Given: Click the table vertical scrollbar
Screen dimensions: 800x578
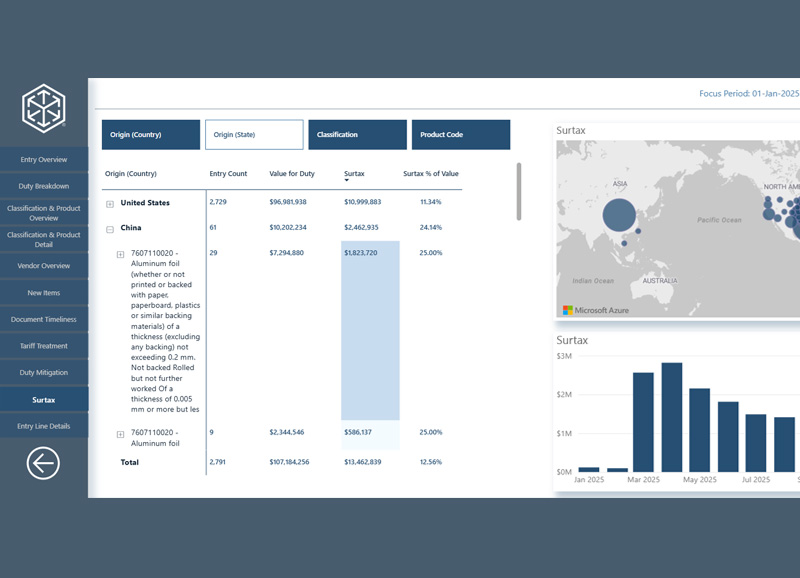Looking at the screenshot, I should click(518, 191).
